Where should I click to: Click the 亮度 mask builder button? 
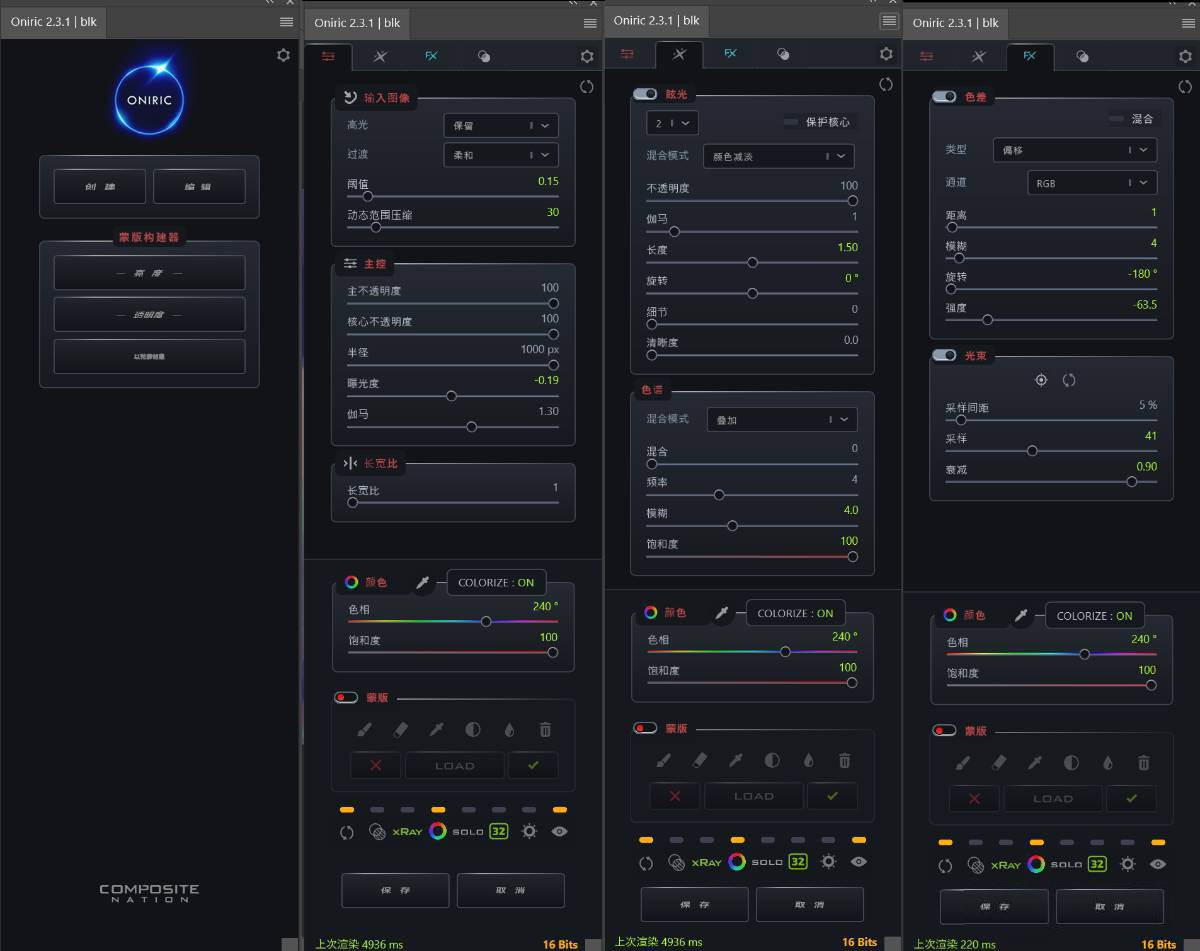149,273
